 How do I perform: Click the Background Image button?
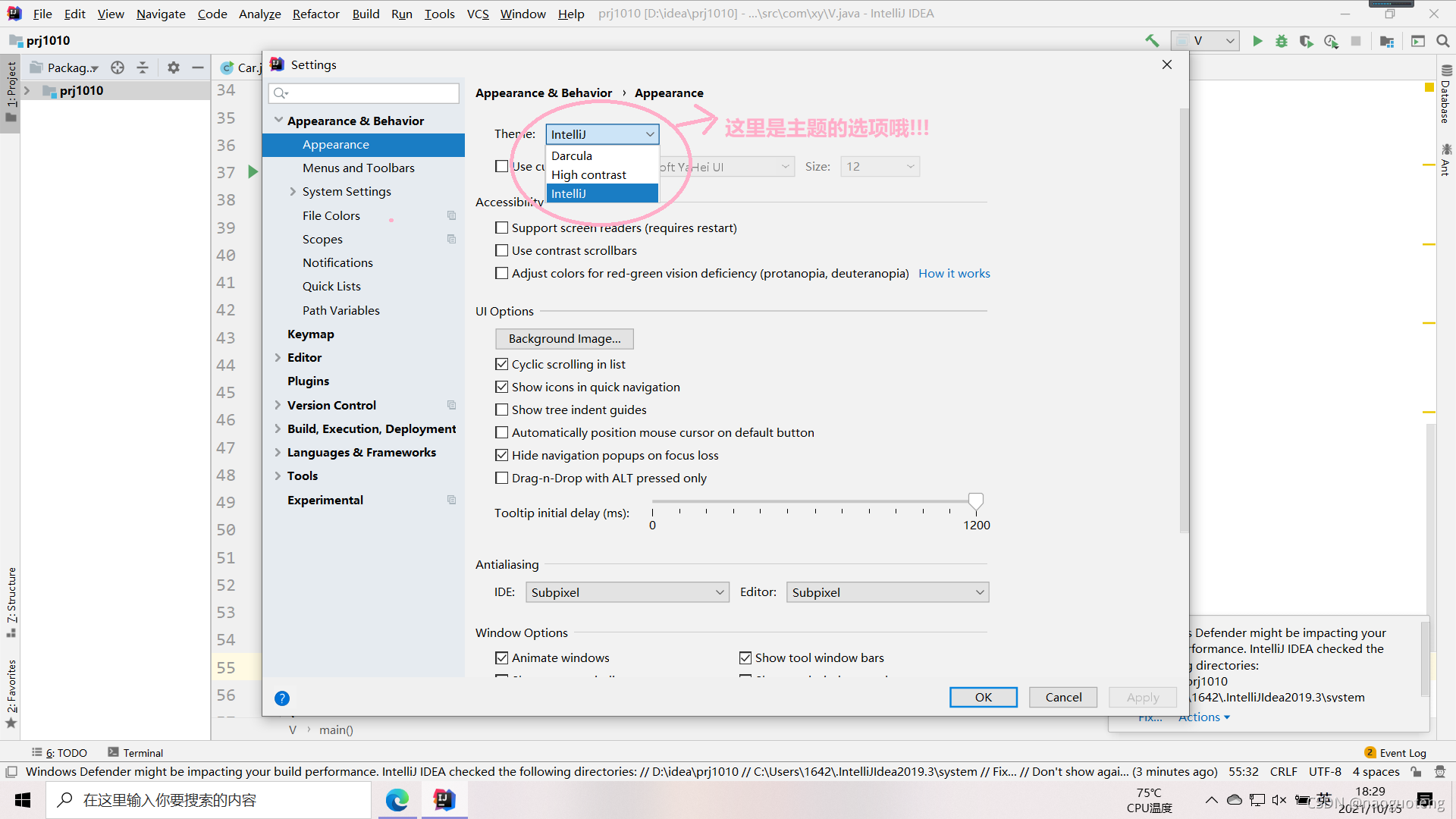564,338
